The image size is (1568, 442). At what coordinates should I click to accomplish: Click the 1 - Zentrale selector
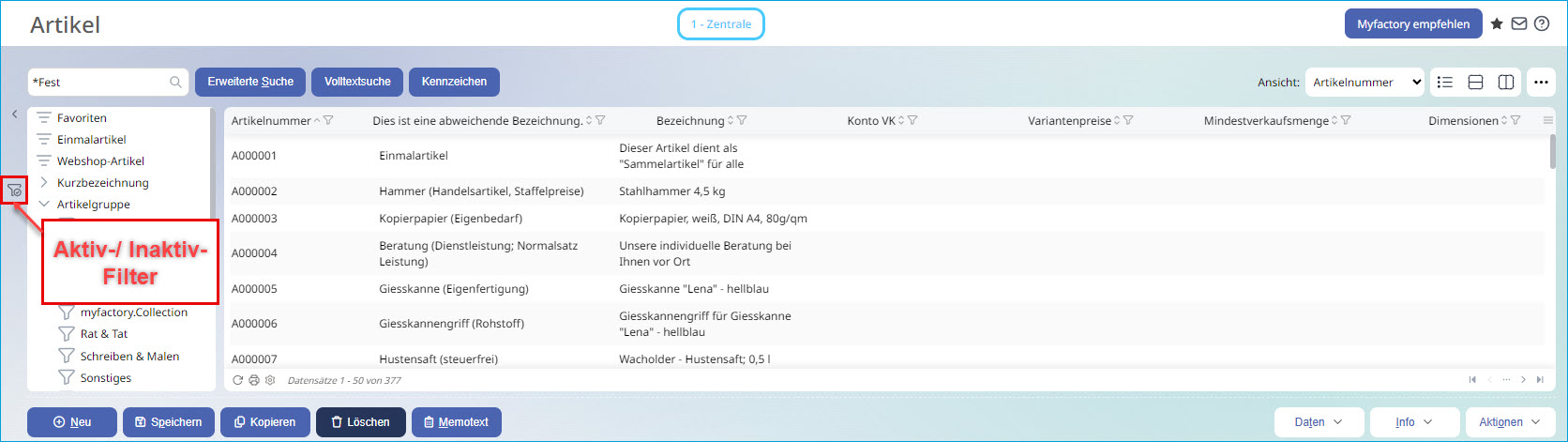click(x=721, y=24)
